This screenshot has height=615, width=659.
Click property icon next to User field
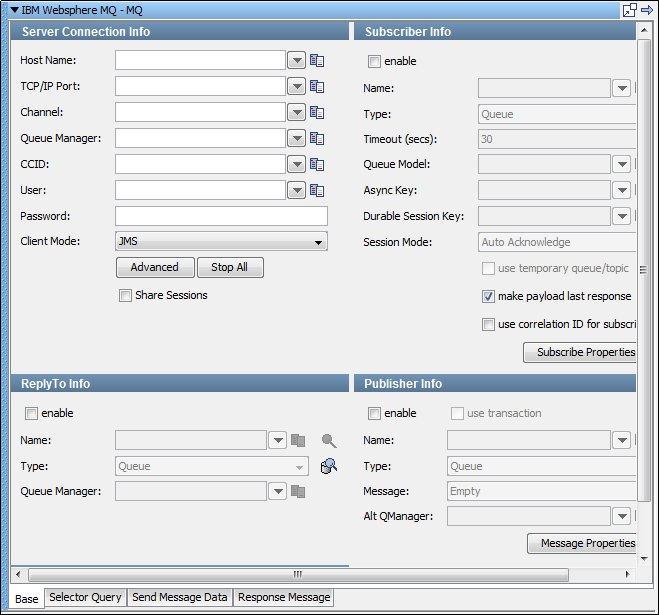pos(317,191)
